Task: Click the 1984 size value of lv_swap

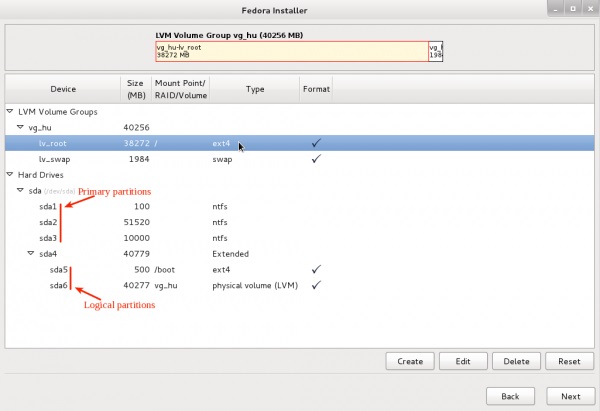Action: pos(139,159)
